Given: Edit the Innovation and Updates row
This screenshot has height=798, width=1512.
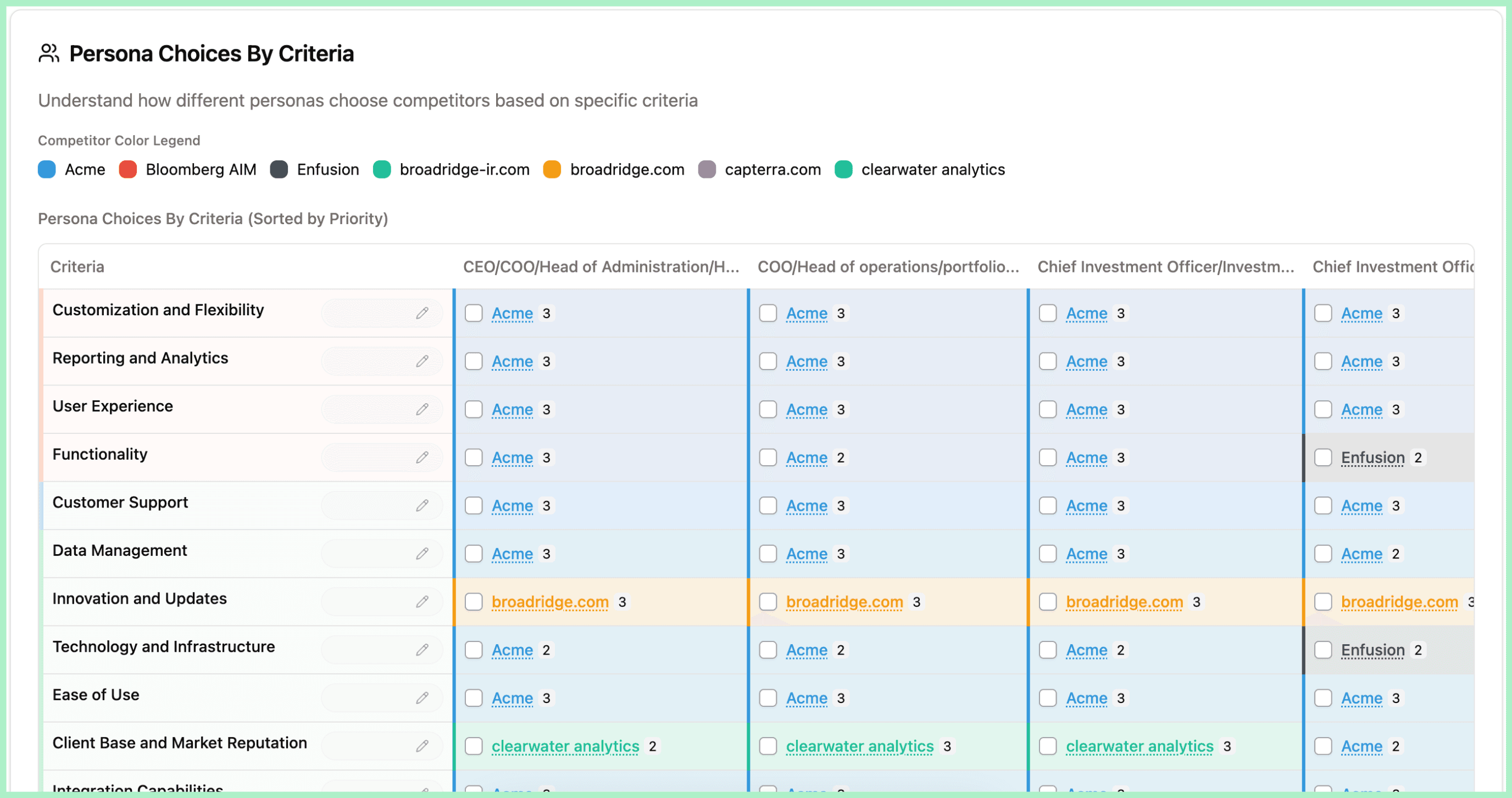Looking at the screenshot, I should [422, 601].
